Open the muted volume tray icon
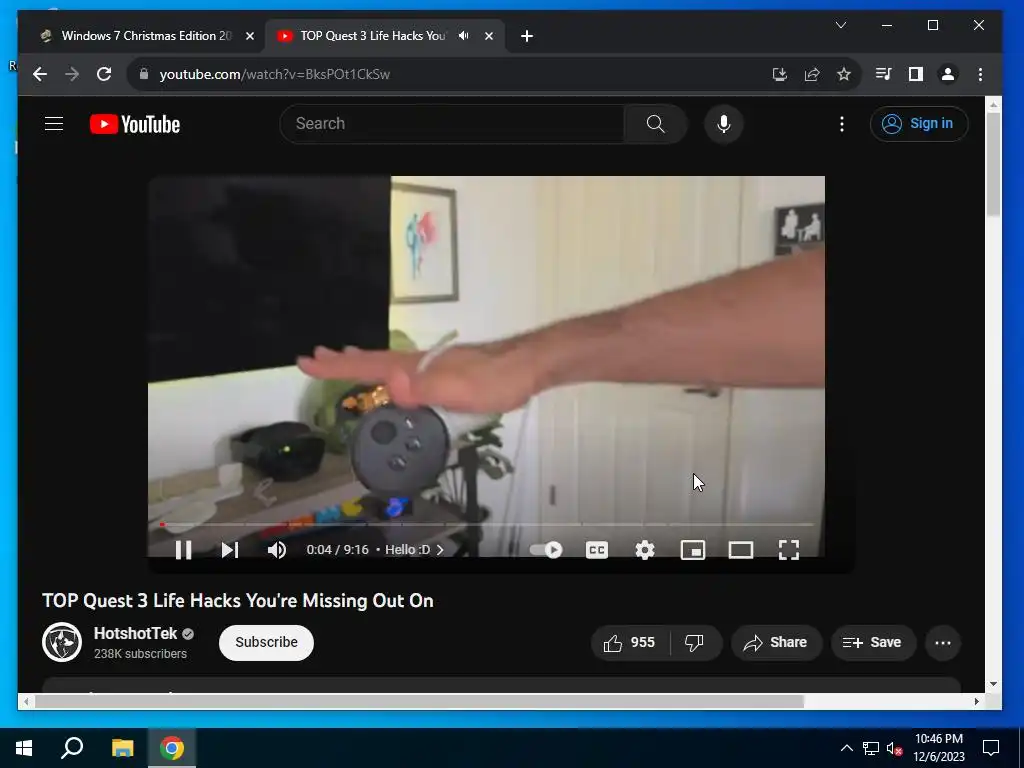The height and width of the screenshot is (768, 1024). pyautogui.click(x=895, y=748)
